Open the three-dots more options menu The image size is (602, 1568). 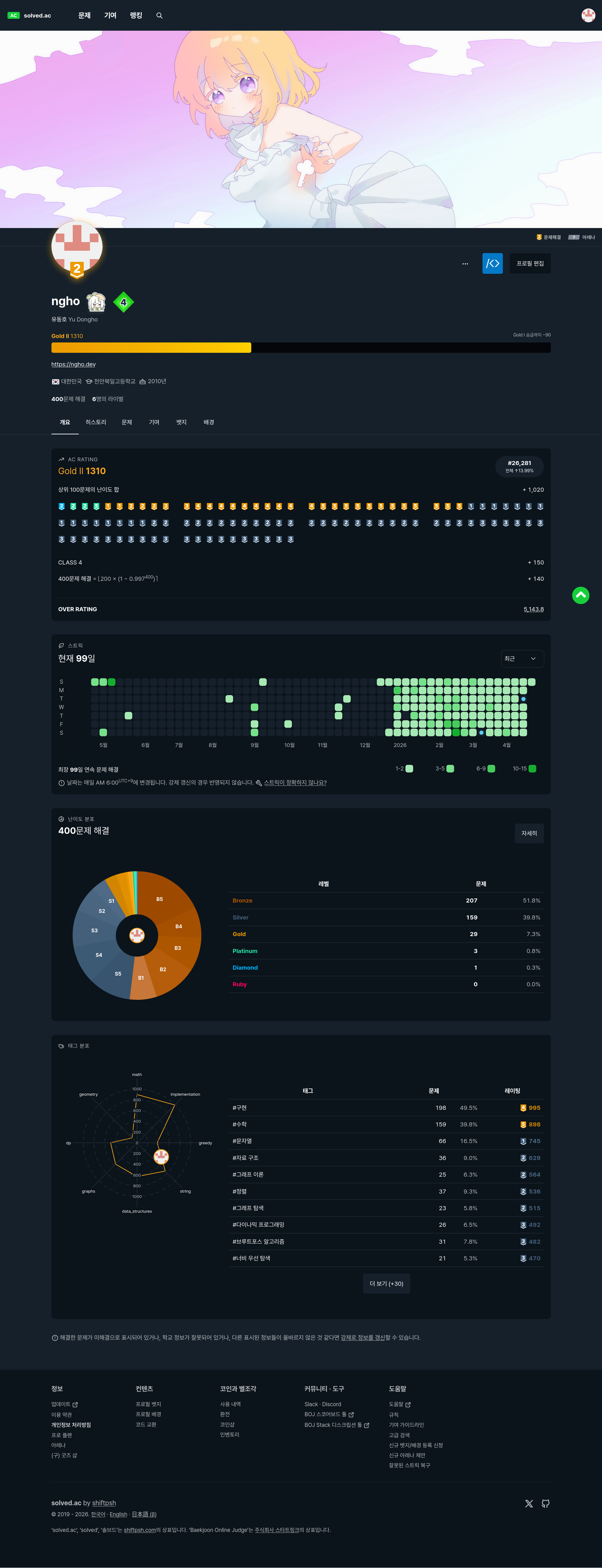[465, 263]
